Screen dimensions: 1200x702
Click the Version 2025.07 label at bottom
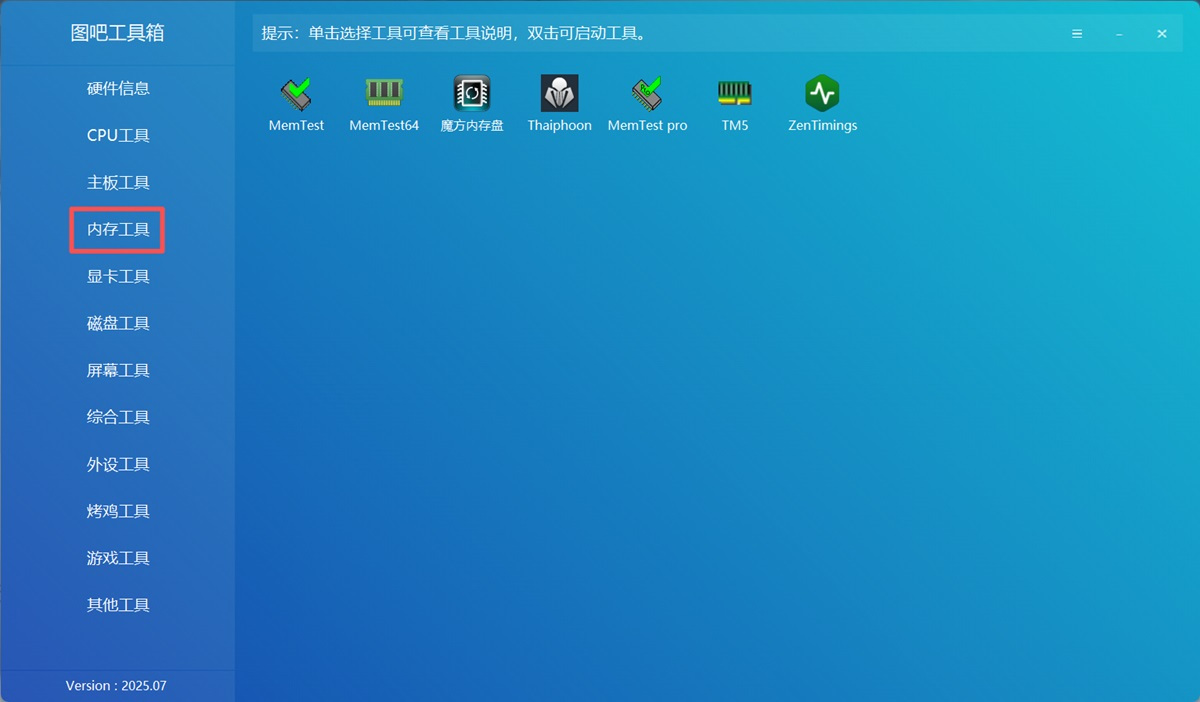click(x=117, y=685)
